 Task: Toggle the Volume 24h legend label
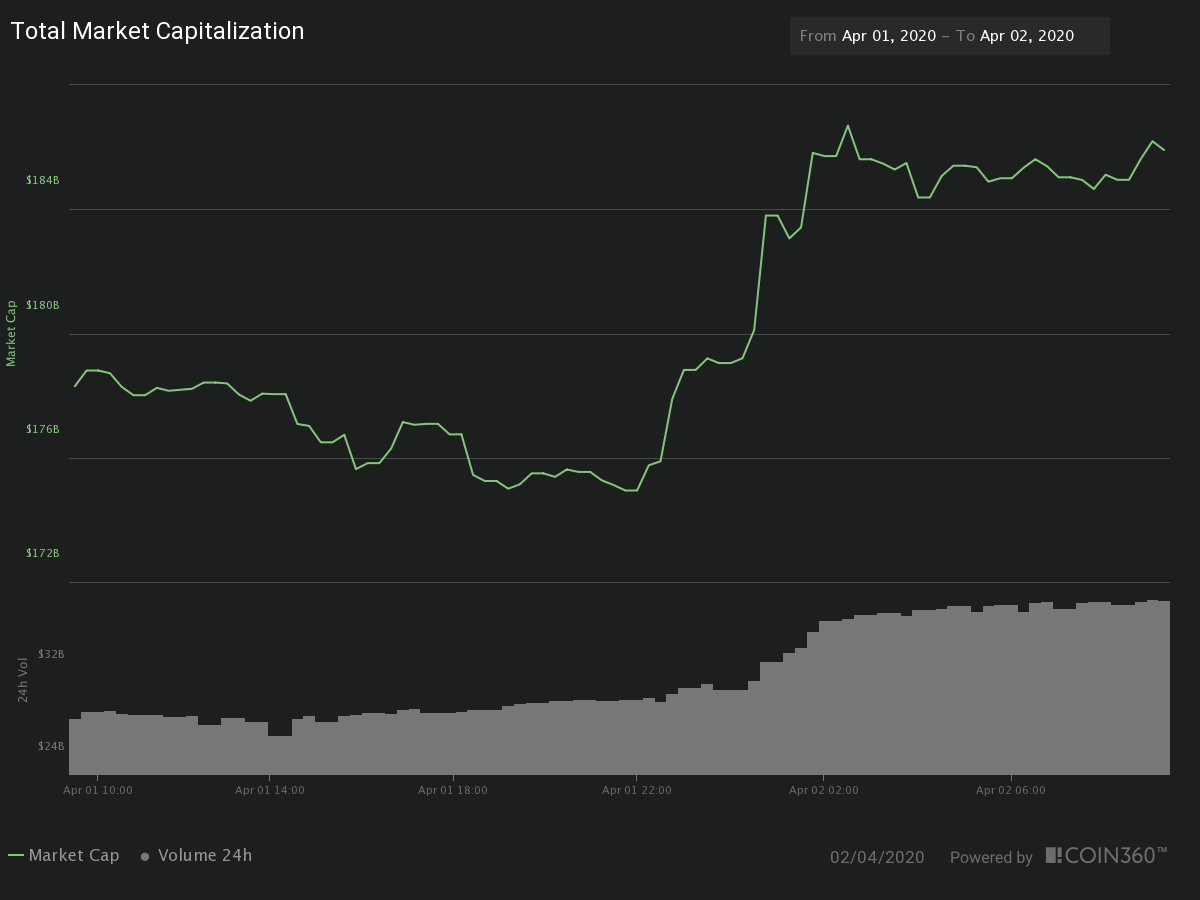tap(205, 856)
